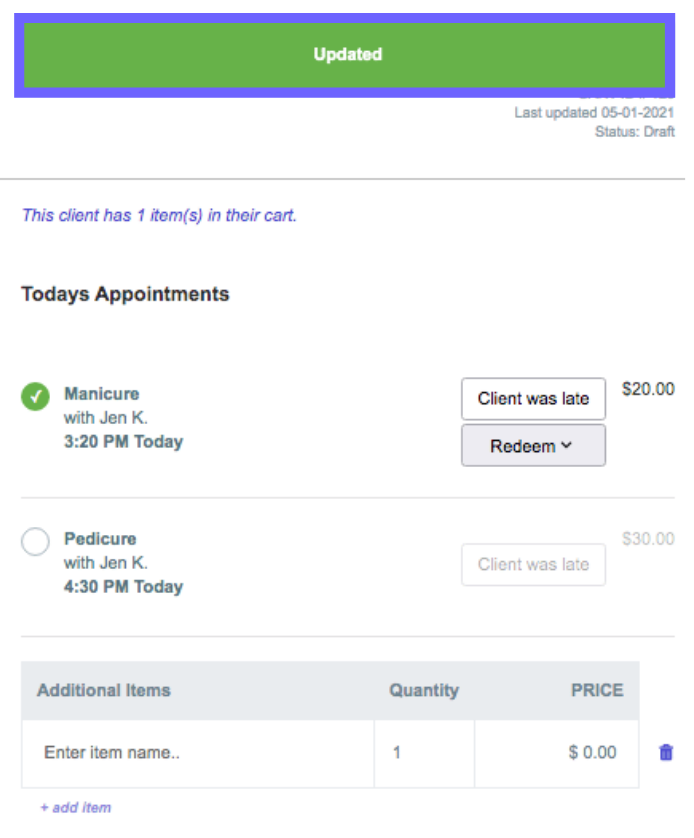Screen dimensions: 694x838
Task: Click the Quantity column header
Action: 424,690
